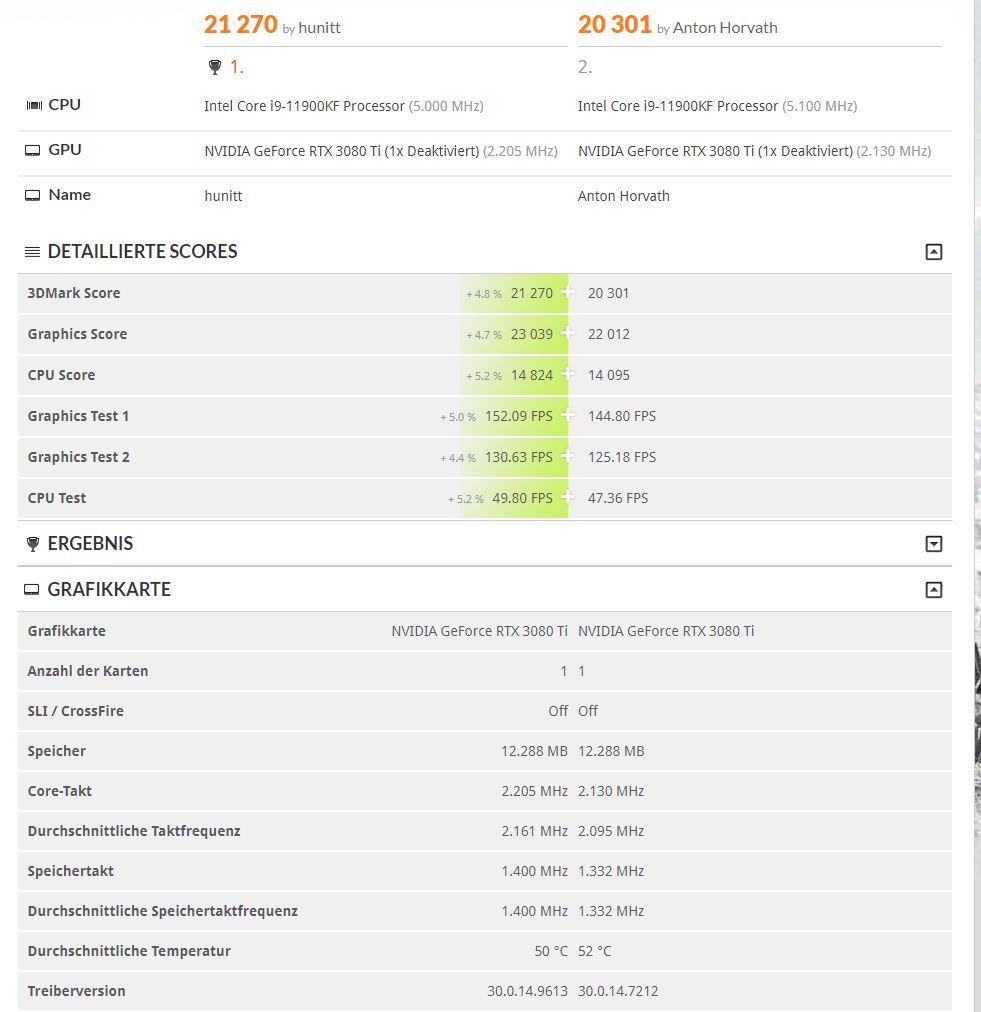
Task: Click the temperature value 50 °C
Action: pos(551,951)
